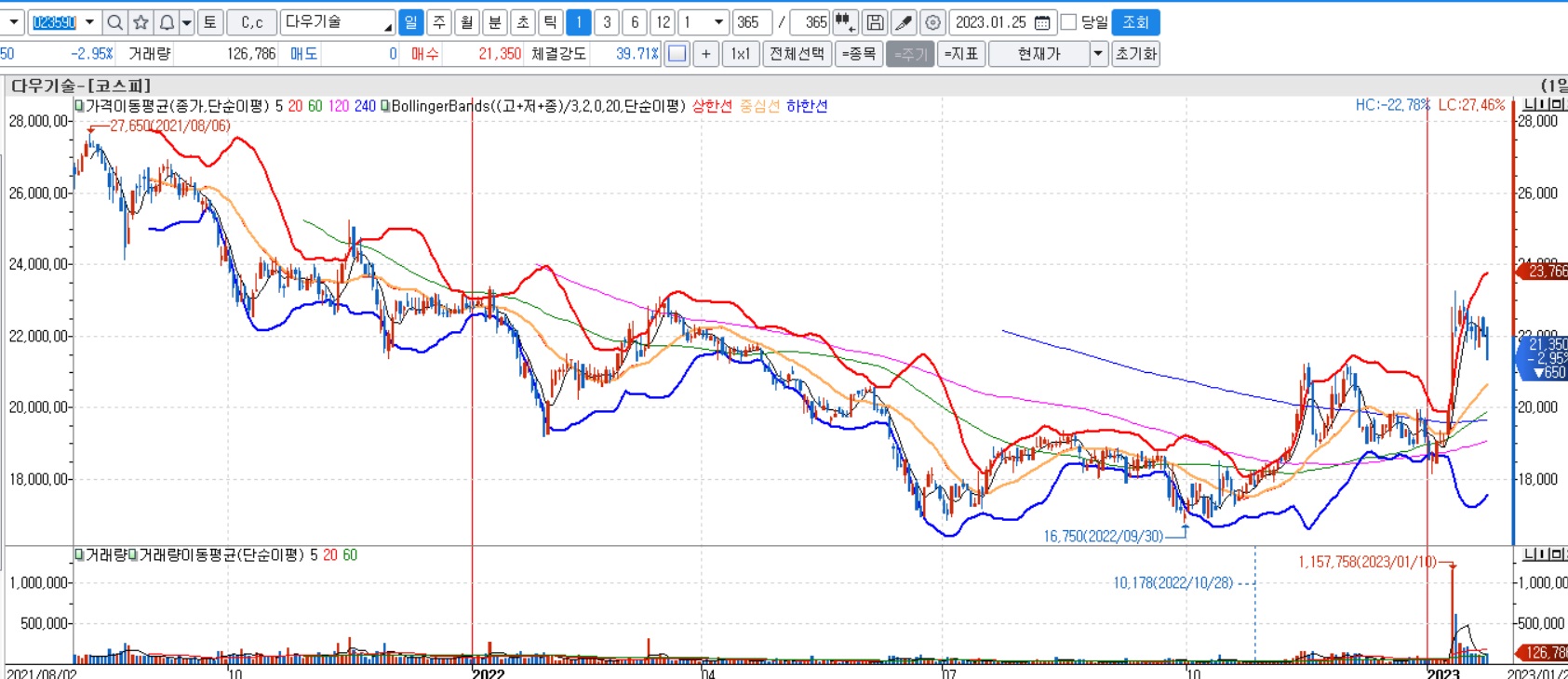Select monthly 월 chart period

tap(467, 22)
